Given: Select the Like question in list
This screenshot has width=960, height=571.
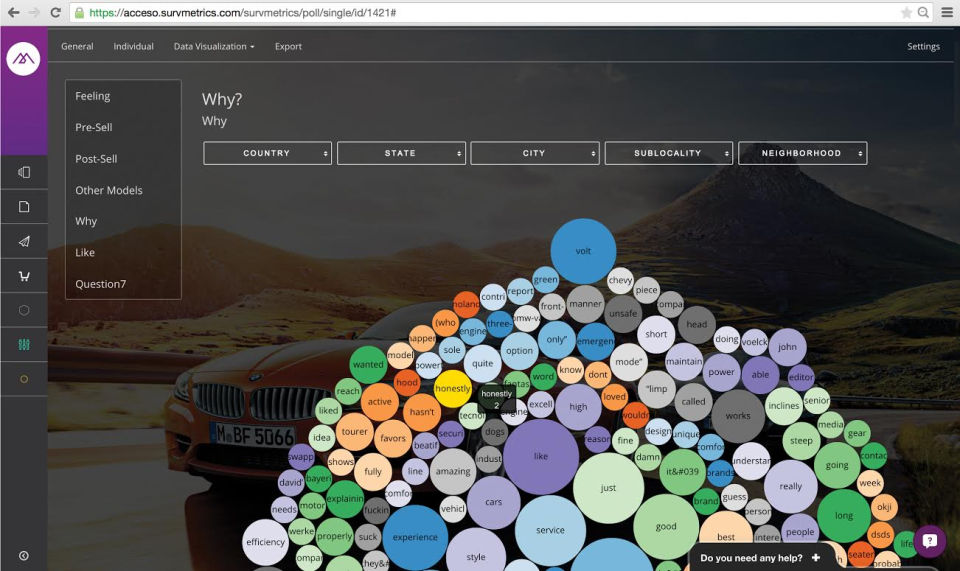Looking at the screenshot, I should 85,252.
